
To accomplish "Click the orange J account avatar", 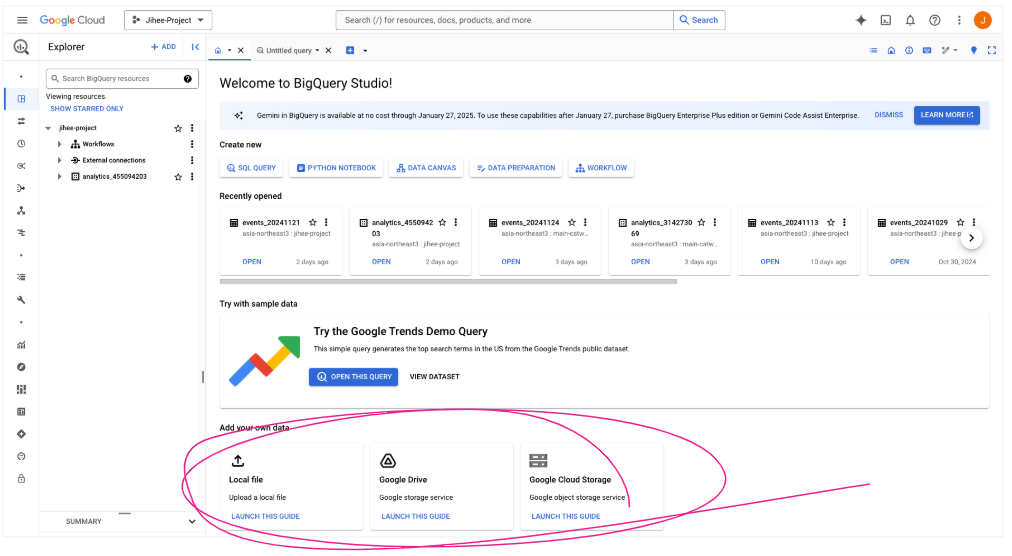I will 982,20.
